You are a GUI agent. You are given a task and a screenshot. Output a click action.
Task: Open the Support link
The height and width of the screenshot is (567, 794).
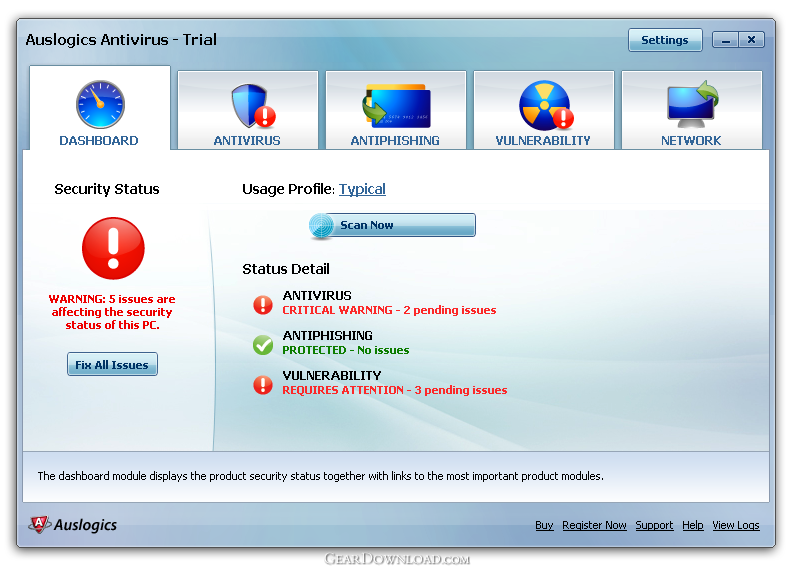[x=654, y=525]
